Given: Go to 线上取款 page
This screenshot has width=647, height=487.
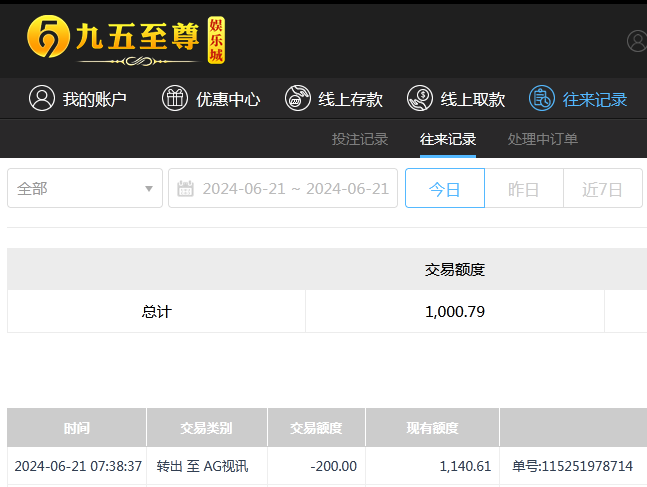Looking at the screenshot, I should point(456,99).
